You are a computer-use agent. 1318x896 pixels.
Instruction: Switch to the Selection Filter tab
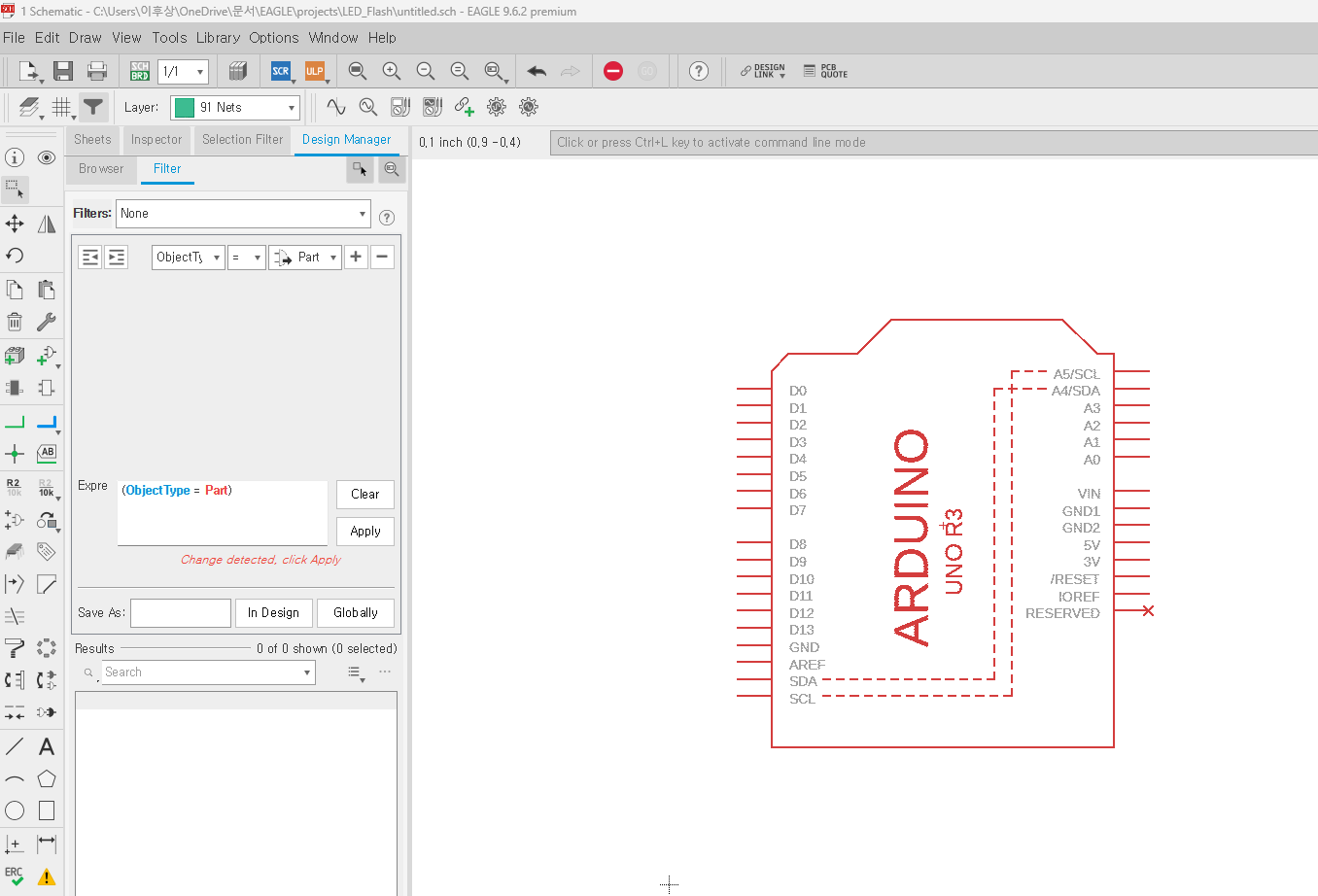click(x=242, y=140)
